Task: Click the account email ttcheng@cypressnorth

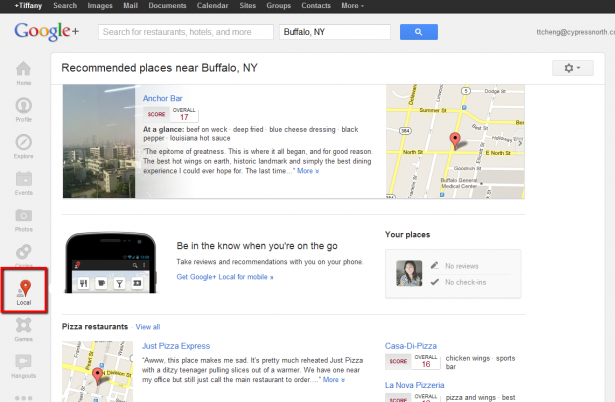Action: coord(575,32)
